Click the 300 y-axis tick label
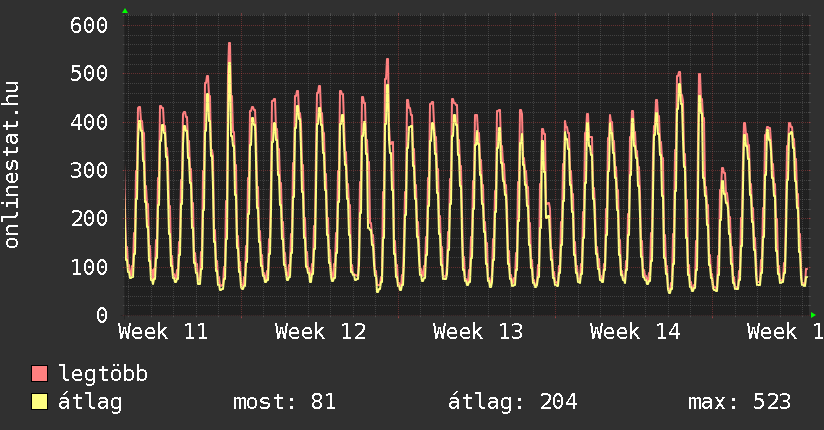The image size is (824, 430). pos(88,171)
